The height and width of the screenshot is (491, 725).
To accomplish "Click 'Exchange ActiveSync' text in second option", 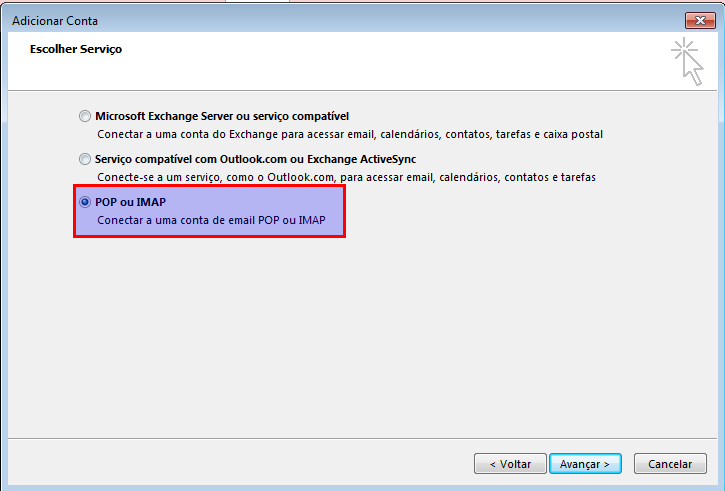I will (x=362, y=159).
